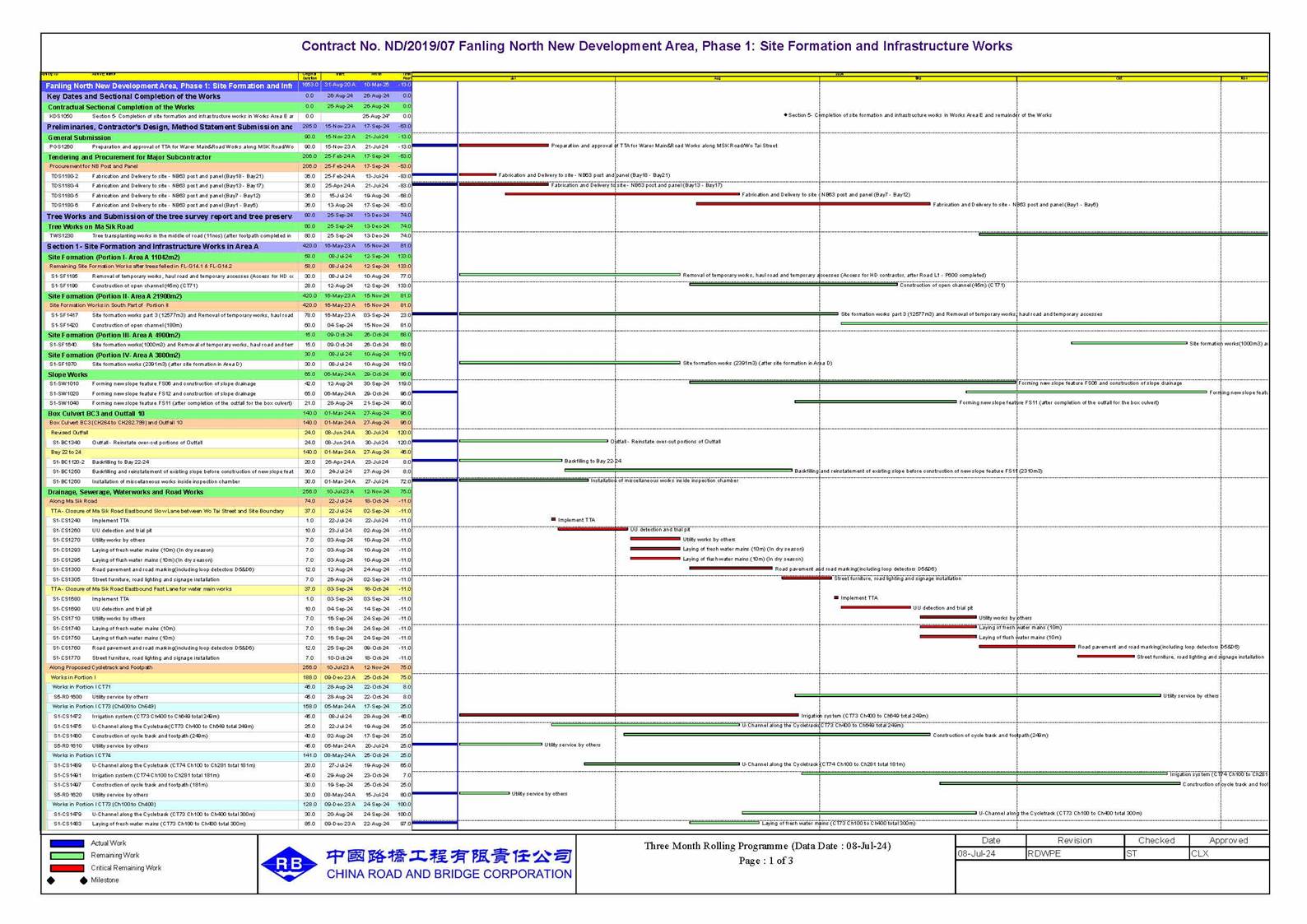Click the Checked column header in title block
The height and width of the screenshot is (924, 1307).
1156,840
